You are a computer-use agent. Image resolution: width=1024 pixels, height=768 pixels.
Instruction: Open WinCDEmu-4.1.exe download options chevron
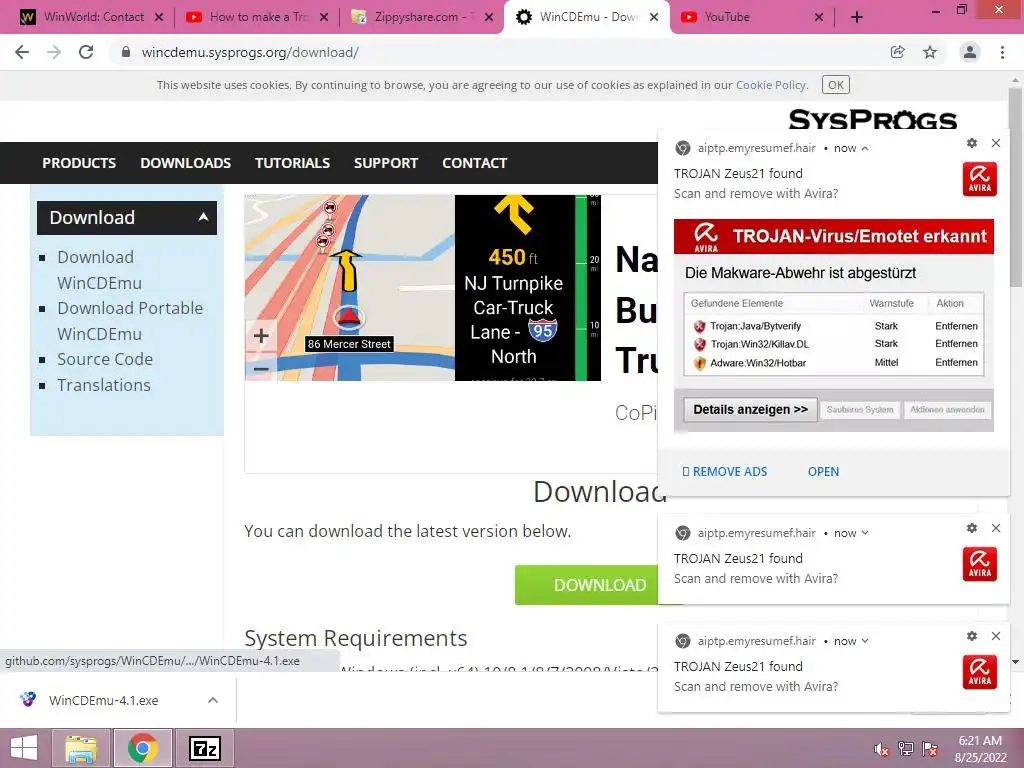(x=213, y=700)
